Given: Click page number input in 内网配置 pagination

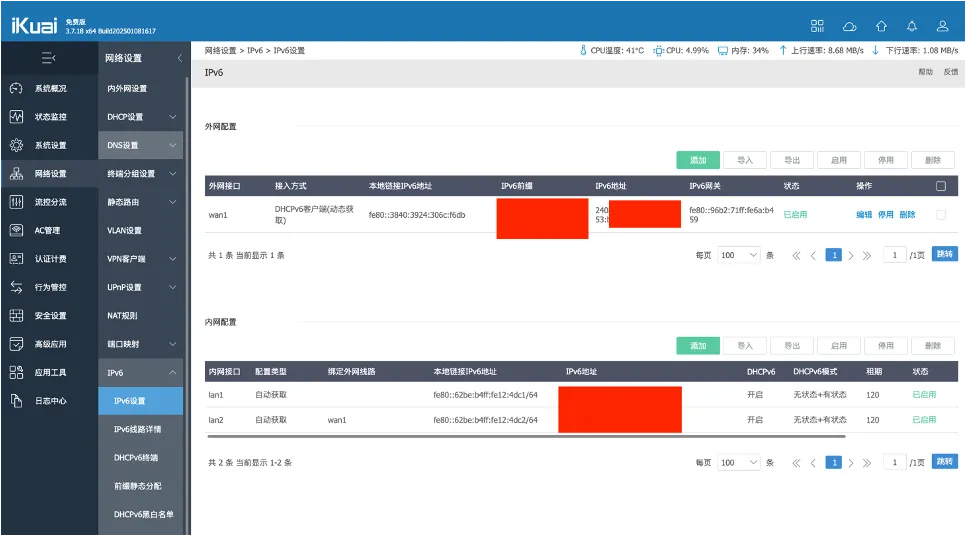Looking at the screenshot, I should [x=895, y=462].
